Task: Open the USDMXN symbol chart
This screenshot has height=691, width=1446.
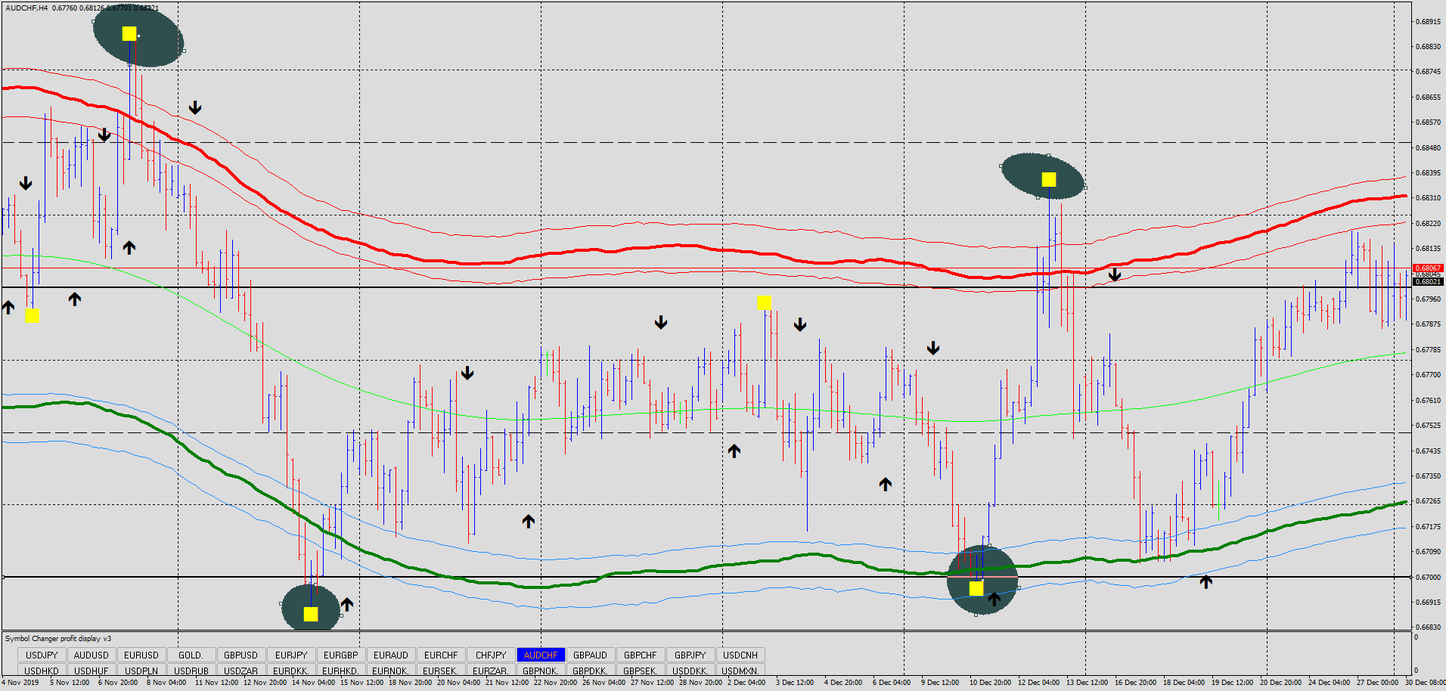Action: tap(742, 670)
